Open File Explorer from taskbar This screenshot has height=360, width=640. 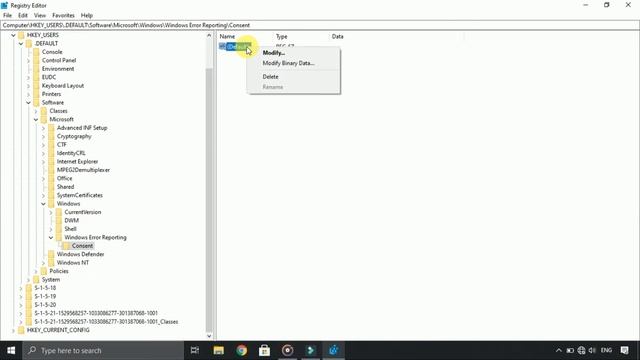click(218, 351)
